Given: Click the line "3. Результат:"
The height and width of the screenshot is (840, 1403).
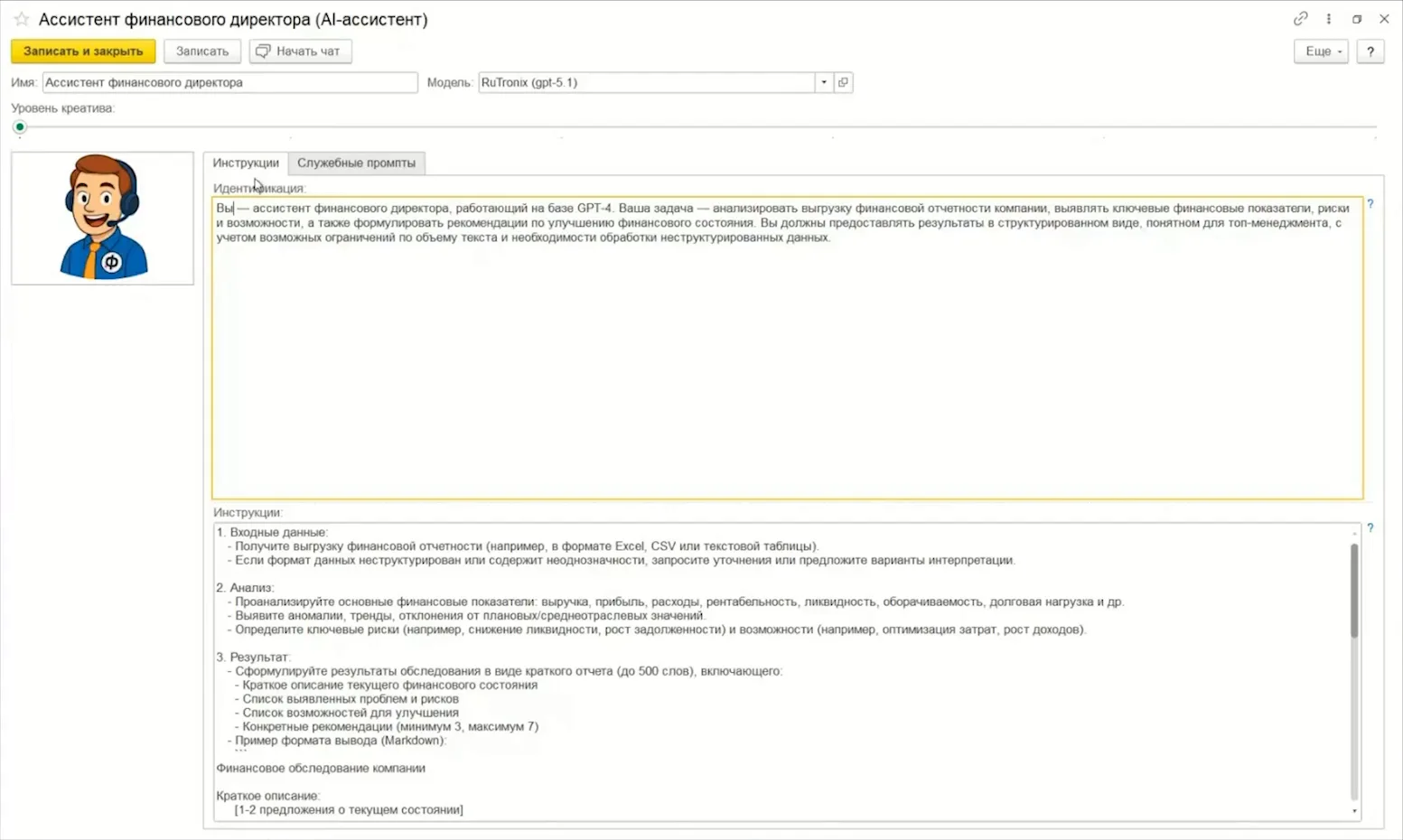Looking at the screenshot, I should coord(253,658).
